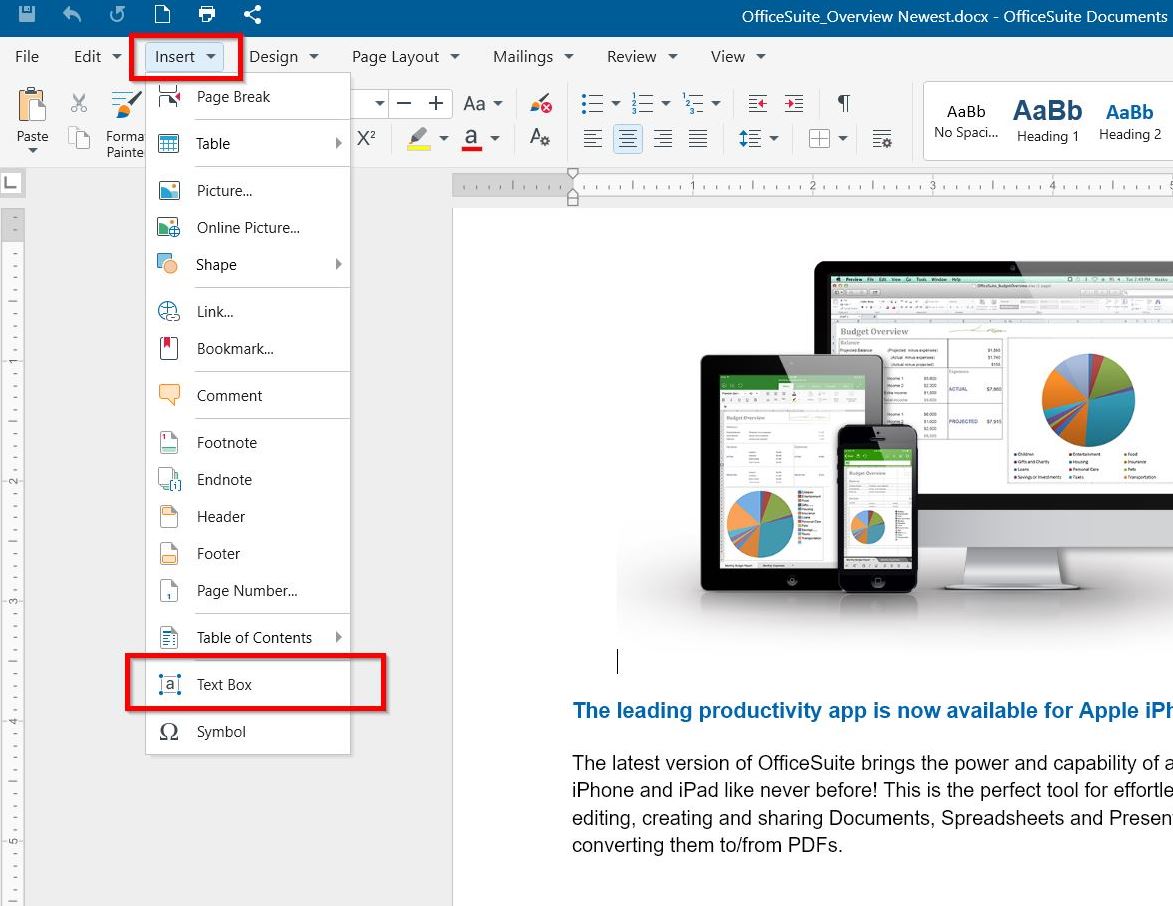Open font color dropdown arrow

[x=494, y=138]
